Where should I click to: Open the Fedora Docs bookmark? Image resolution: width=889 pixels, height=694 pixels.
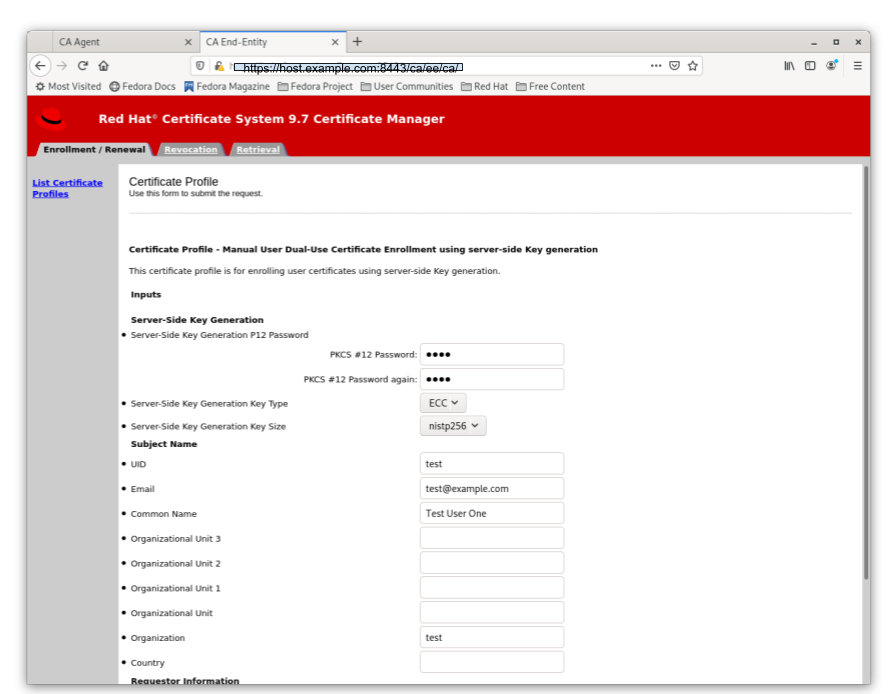click(x=142, y=87)
